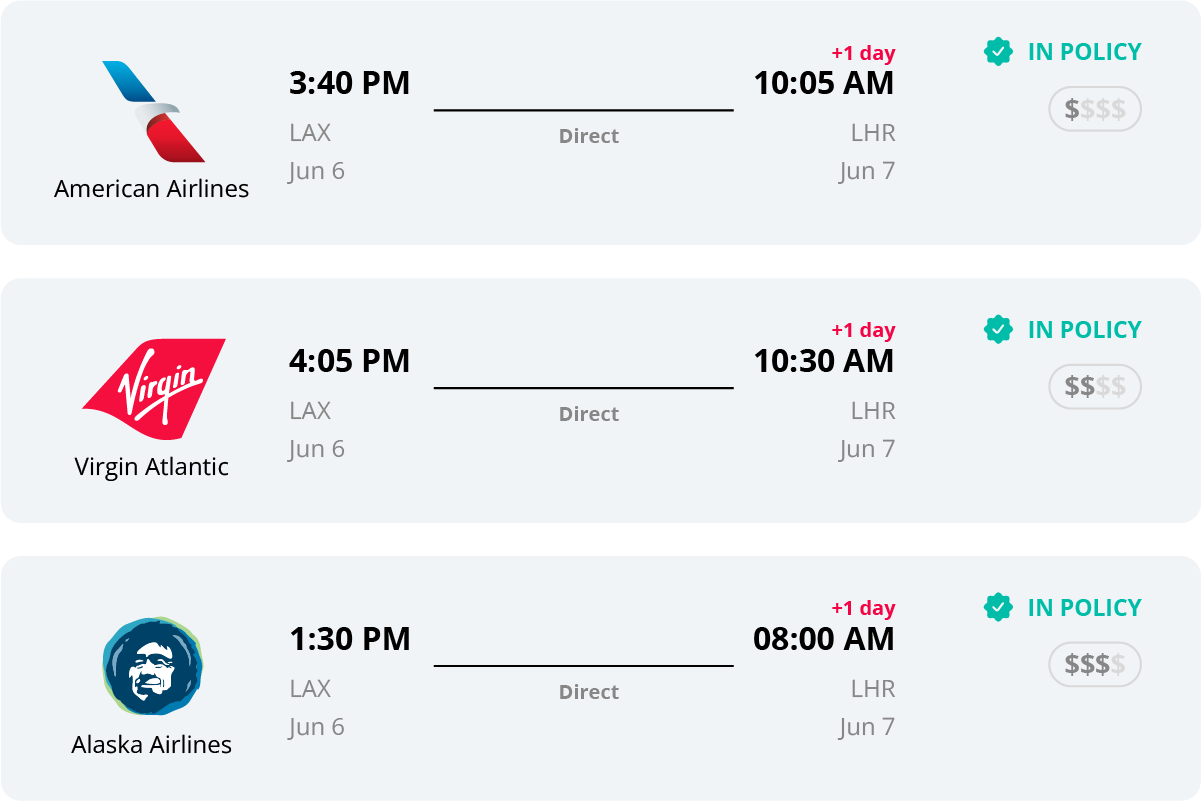Click the American Airlines in-policy checkmark badge
Viewport: 1201px width, 801px height.
coord(998,52)
